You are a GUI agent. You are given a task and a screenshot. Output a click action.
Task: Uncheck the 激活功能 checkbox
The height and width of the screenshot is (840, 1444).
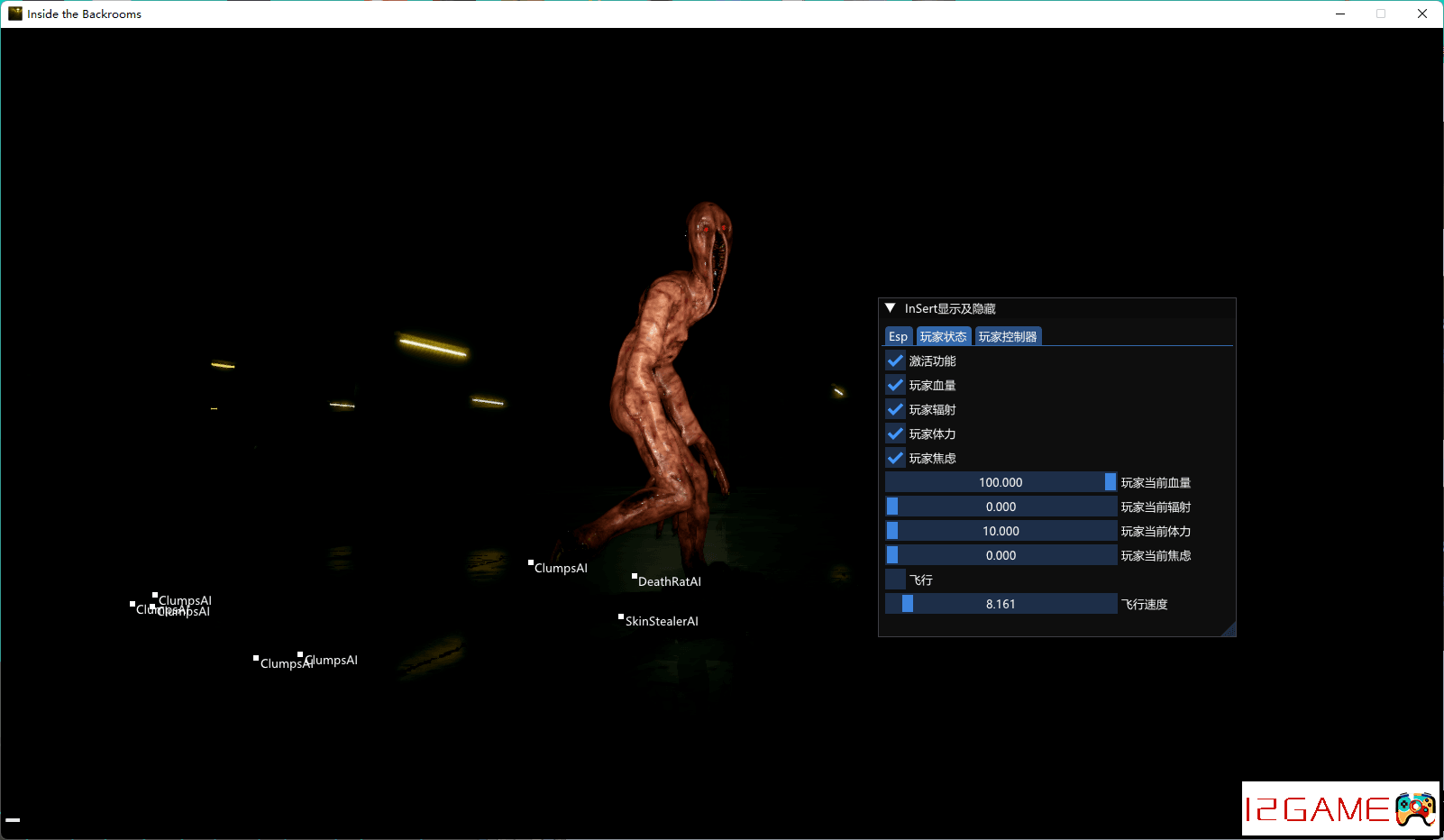tap(895, 361)
